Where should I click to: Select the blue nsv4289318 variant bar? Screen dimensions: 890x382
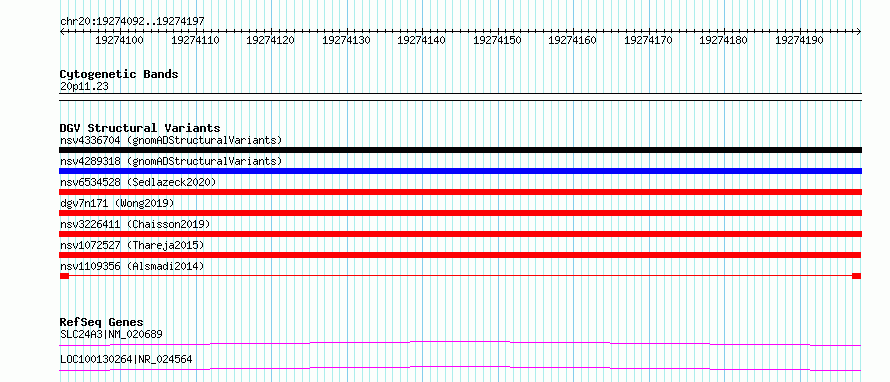pyautogui.click(x=460, y=171)
